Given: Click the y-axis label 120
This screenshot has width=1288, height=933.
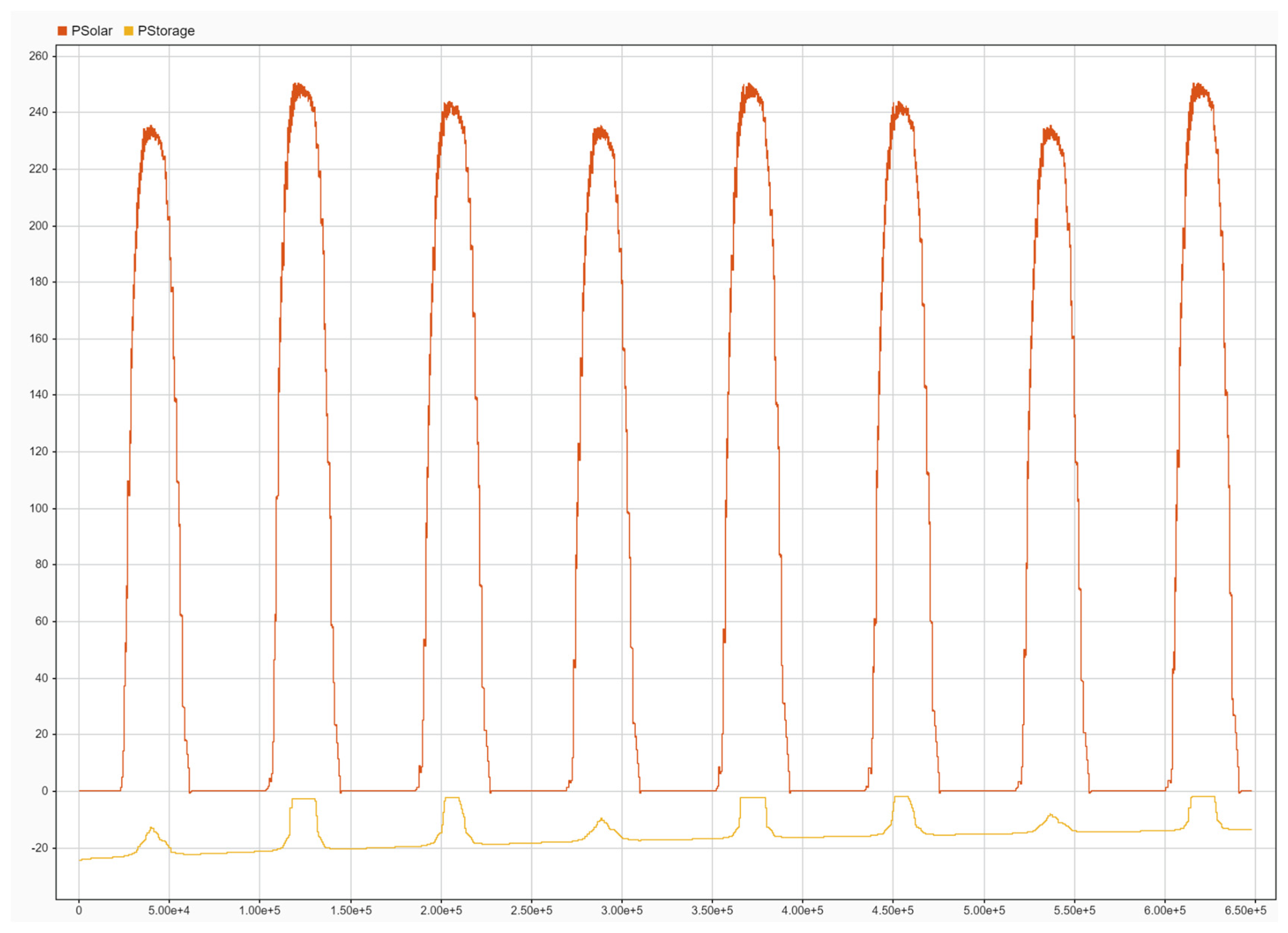Looking at the screenshot, I should 39,452.
